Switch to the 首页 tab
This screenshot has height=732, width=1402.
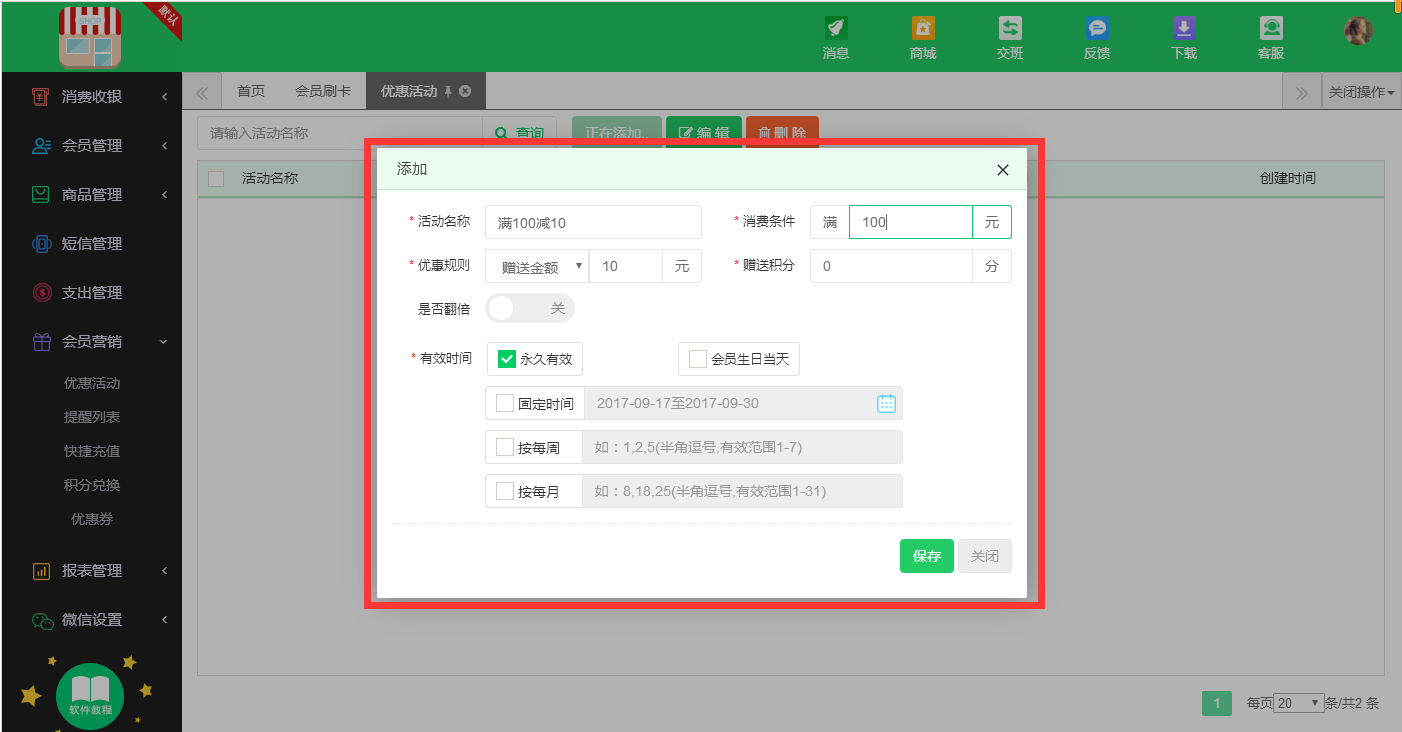click(x=251, y=91)
